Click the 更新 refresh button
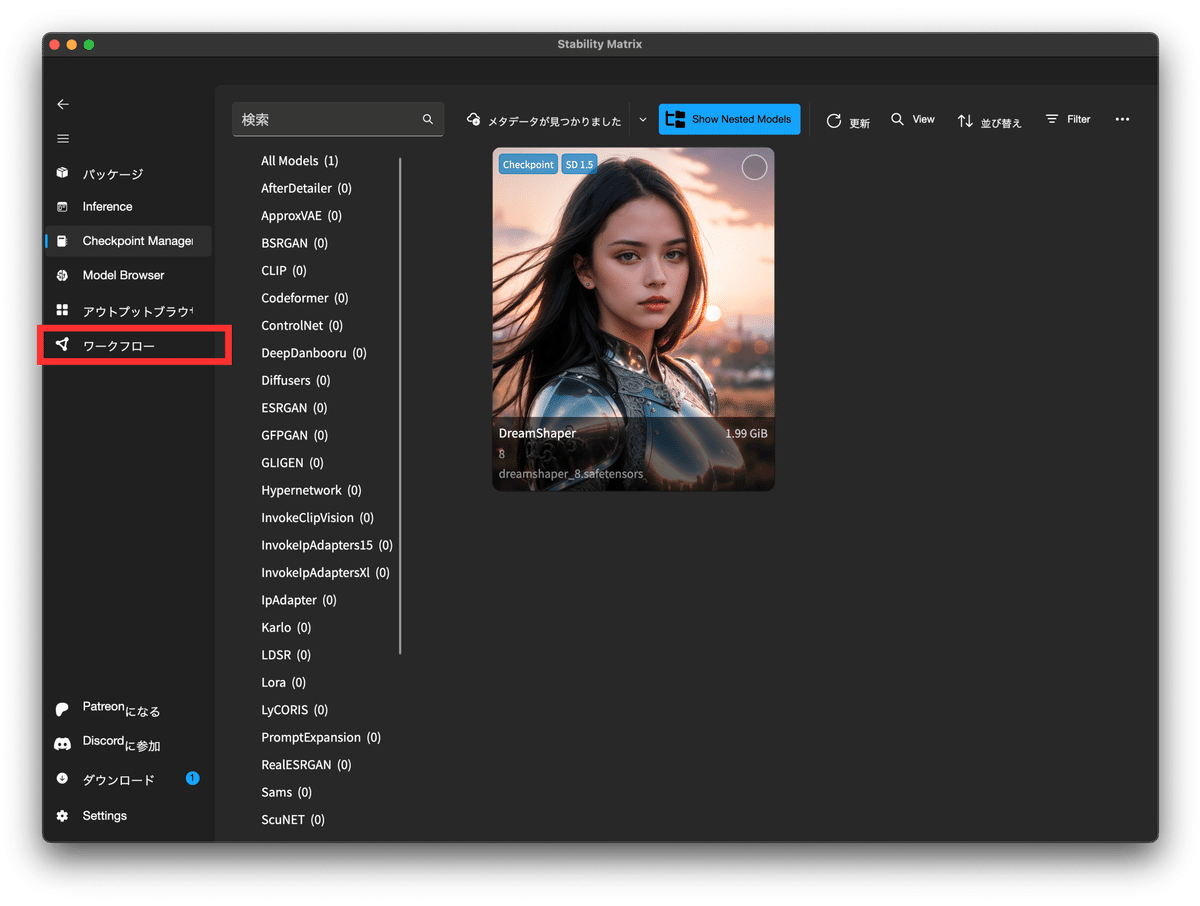 click(848, 121)
